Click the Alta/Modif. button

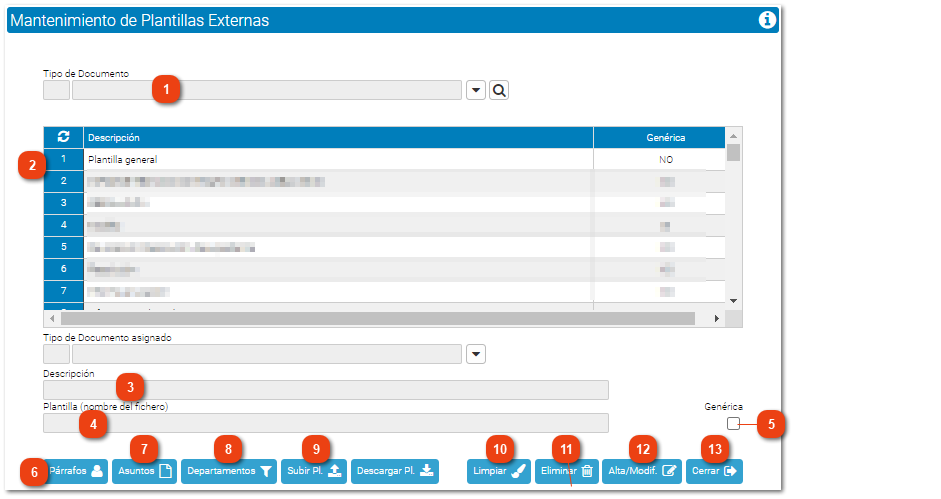(642, 471)
